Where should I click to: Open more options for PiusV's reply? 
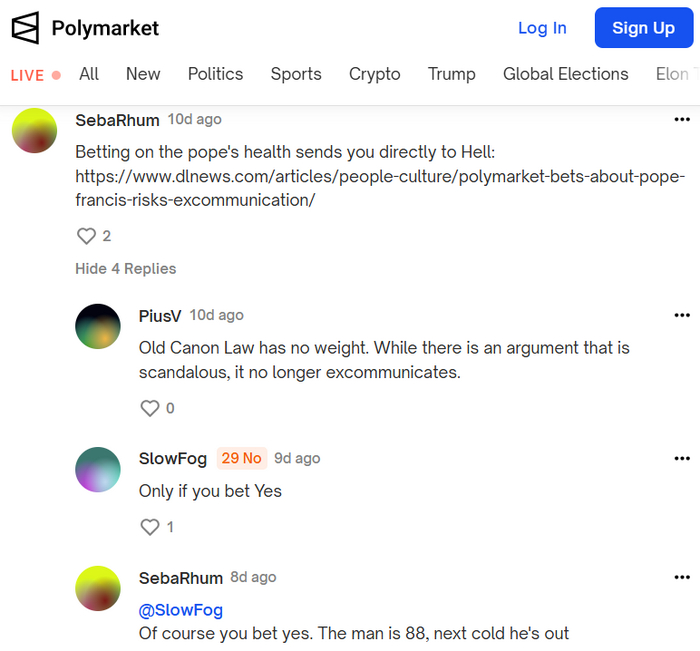(682, 316)
